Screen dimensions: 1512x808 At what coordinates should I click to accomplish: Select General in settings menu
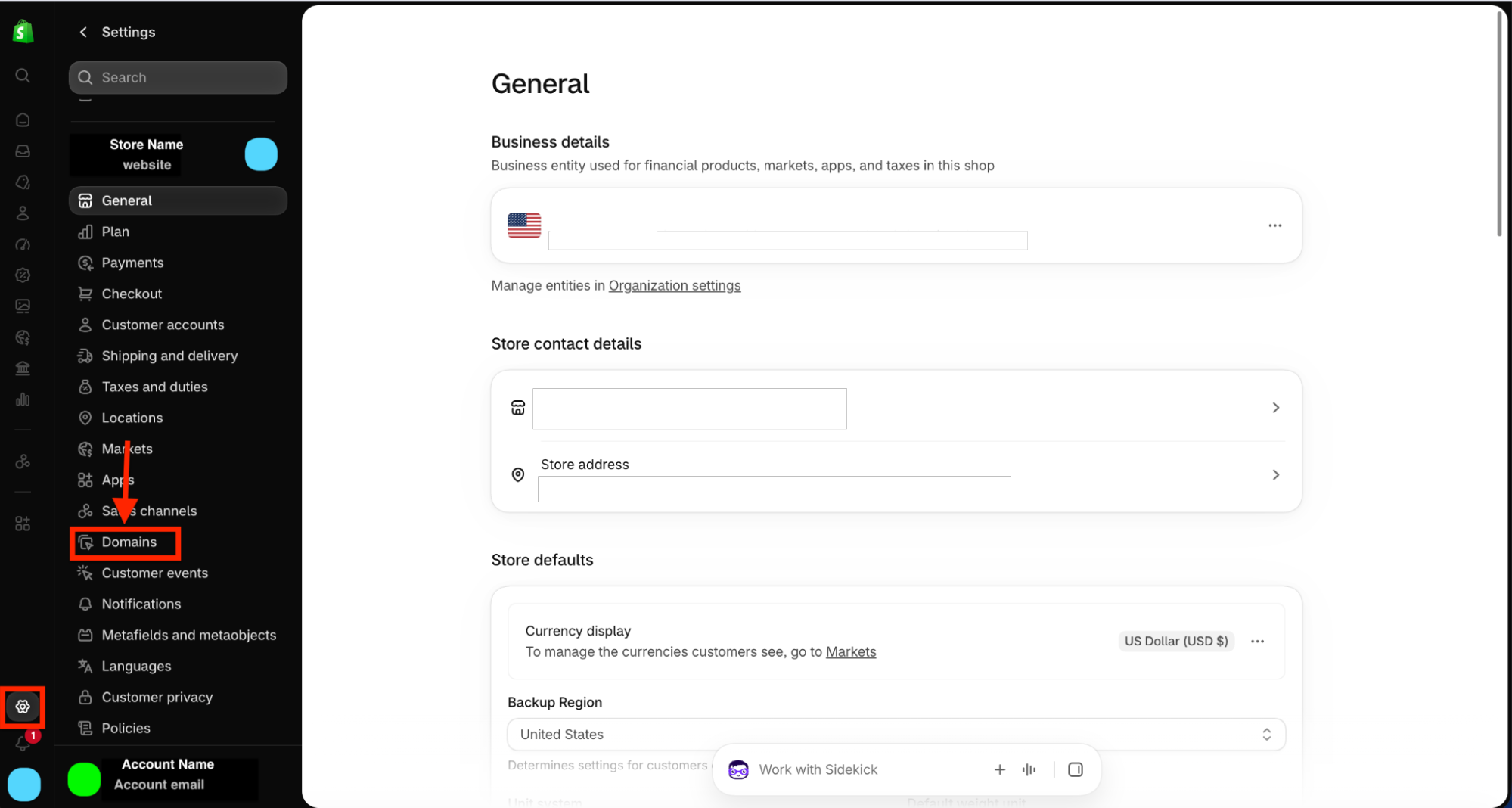pos(178,200)
